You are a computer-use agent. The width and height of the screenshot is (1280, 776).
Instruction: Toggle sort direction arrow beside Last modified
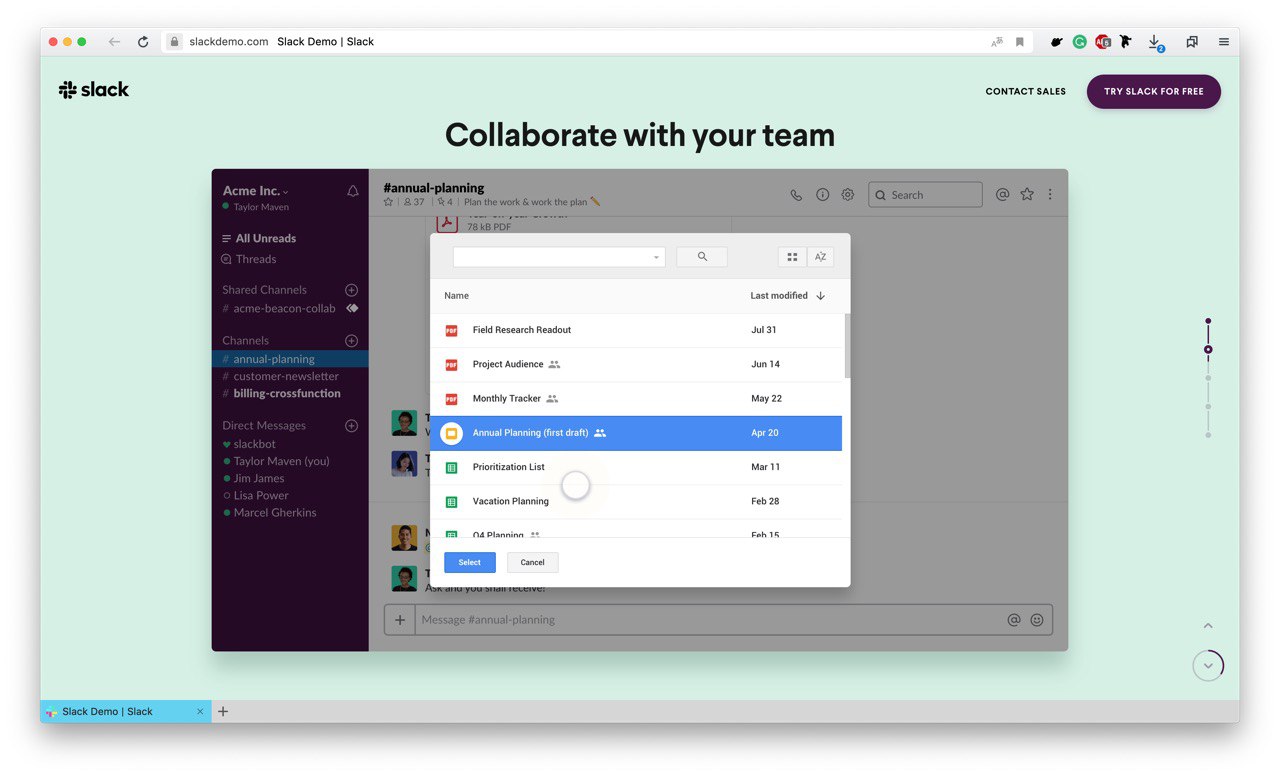pos(821,296)
